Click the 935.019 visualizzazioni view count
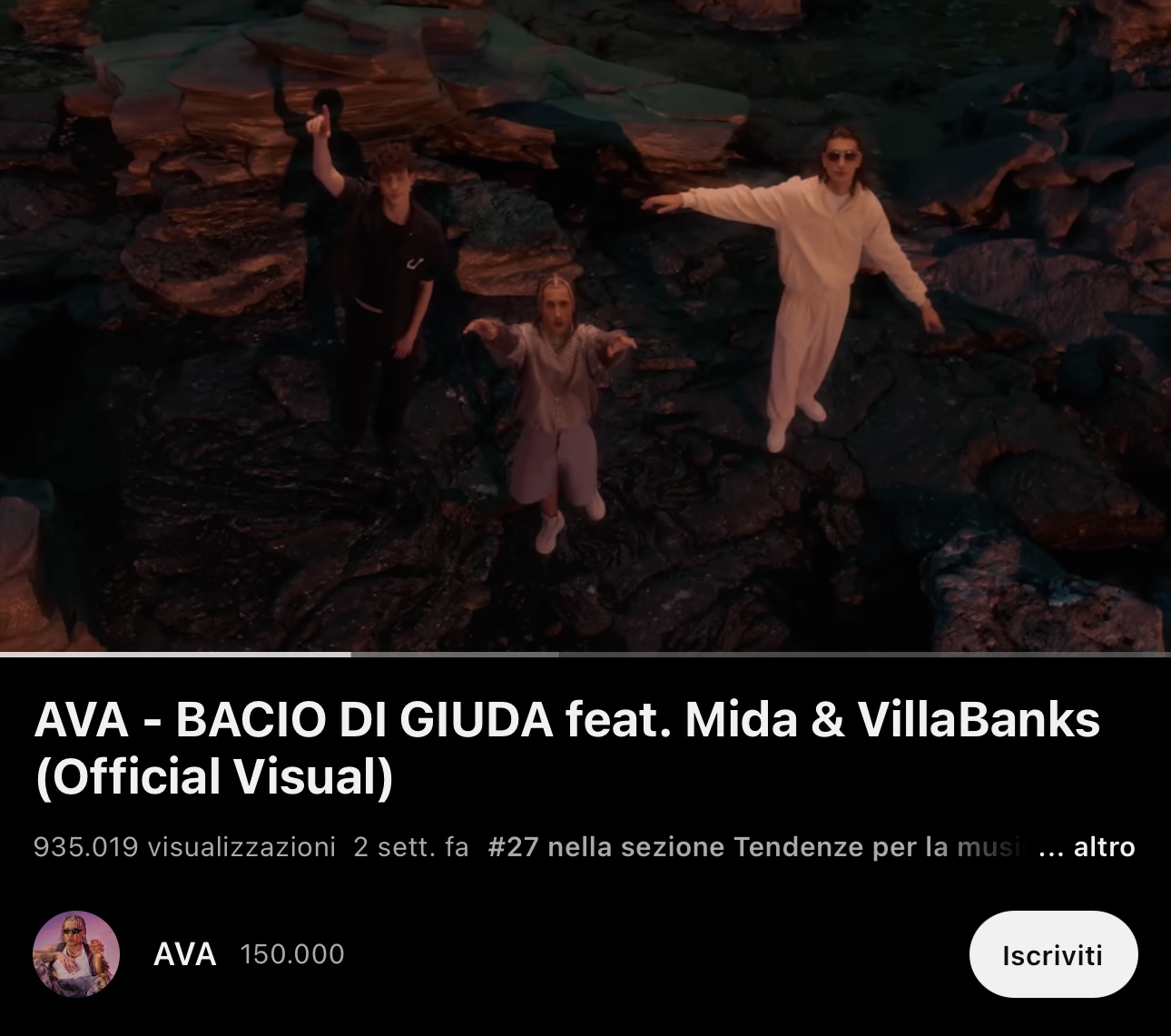The width and height of the screenshot is (1171, 1036). (184, 847)
